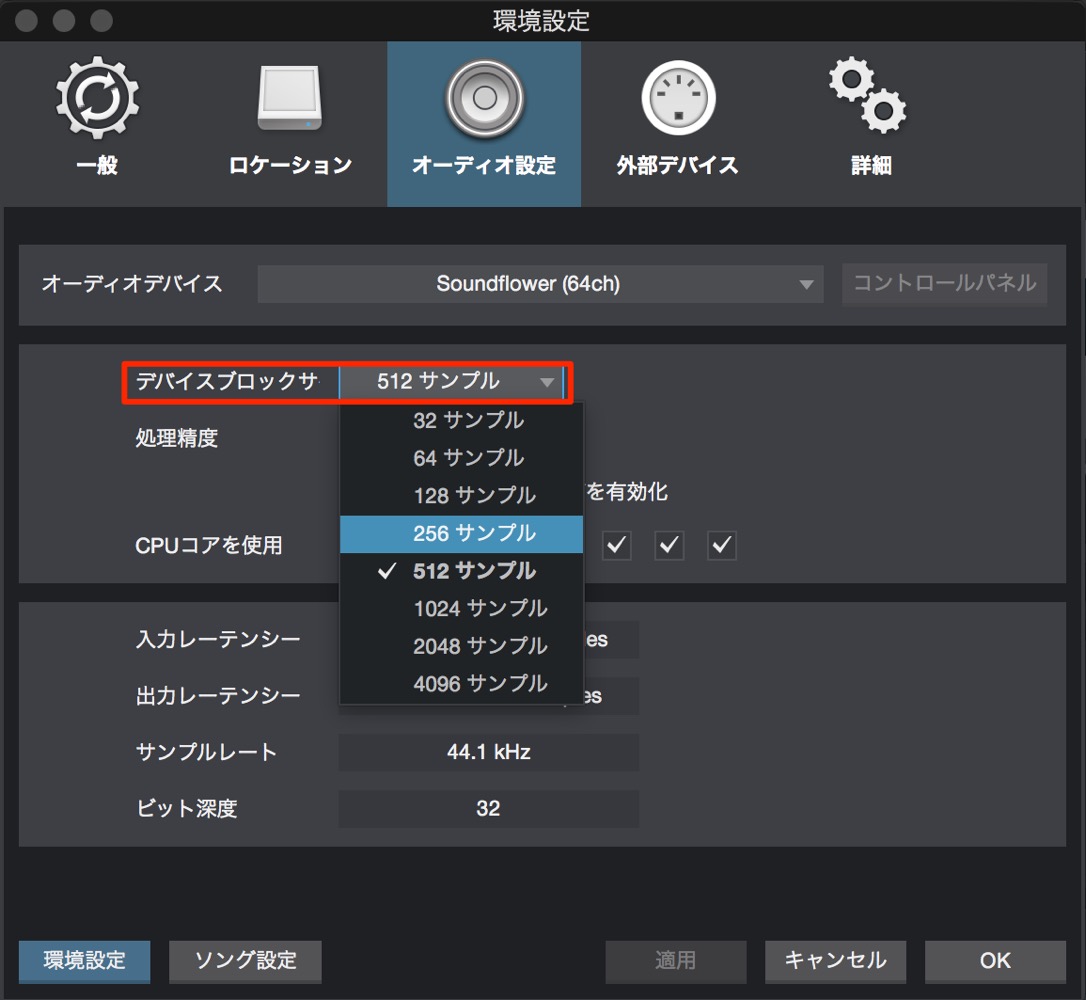Click the オーディオデバイス label
The width and height of the screenshot is (1086, 1000).
tap(132, 284)
